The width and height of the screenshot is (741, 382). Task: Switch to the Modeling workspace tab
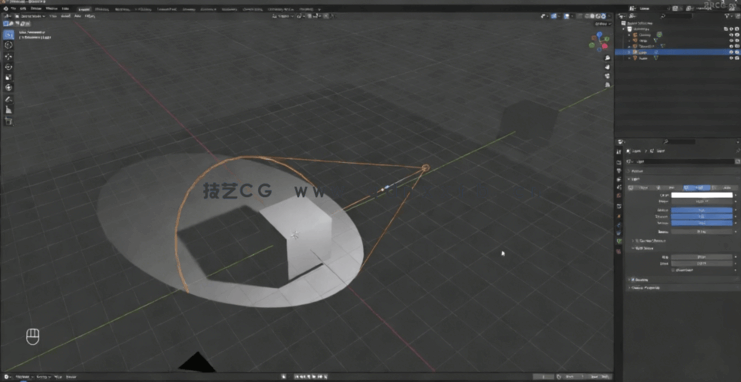(x=102, y=9)
